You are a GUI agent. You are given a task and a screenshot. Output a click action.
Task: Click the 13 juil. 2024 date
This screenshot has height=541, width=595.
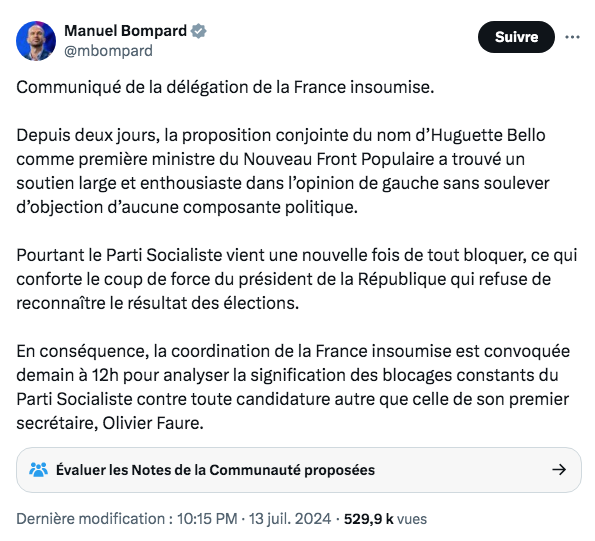point(290,519)
